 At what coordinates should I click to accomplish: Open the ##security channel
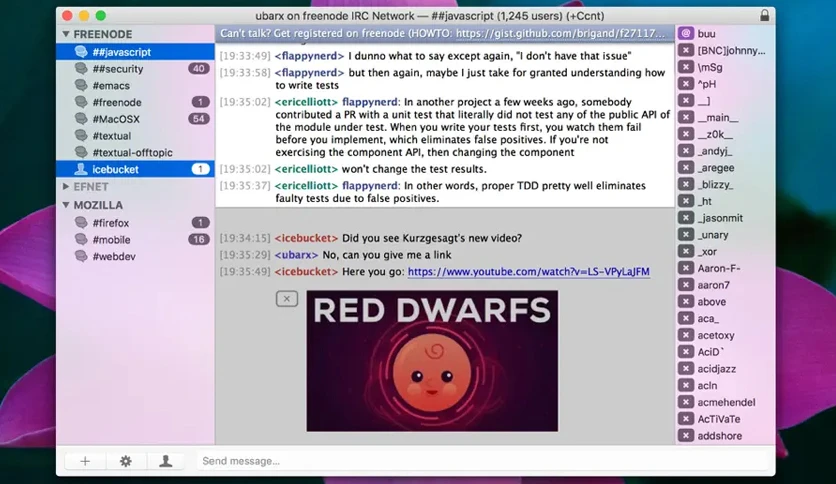click(x=135, y=68)
